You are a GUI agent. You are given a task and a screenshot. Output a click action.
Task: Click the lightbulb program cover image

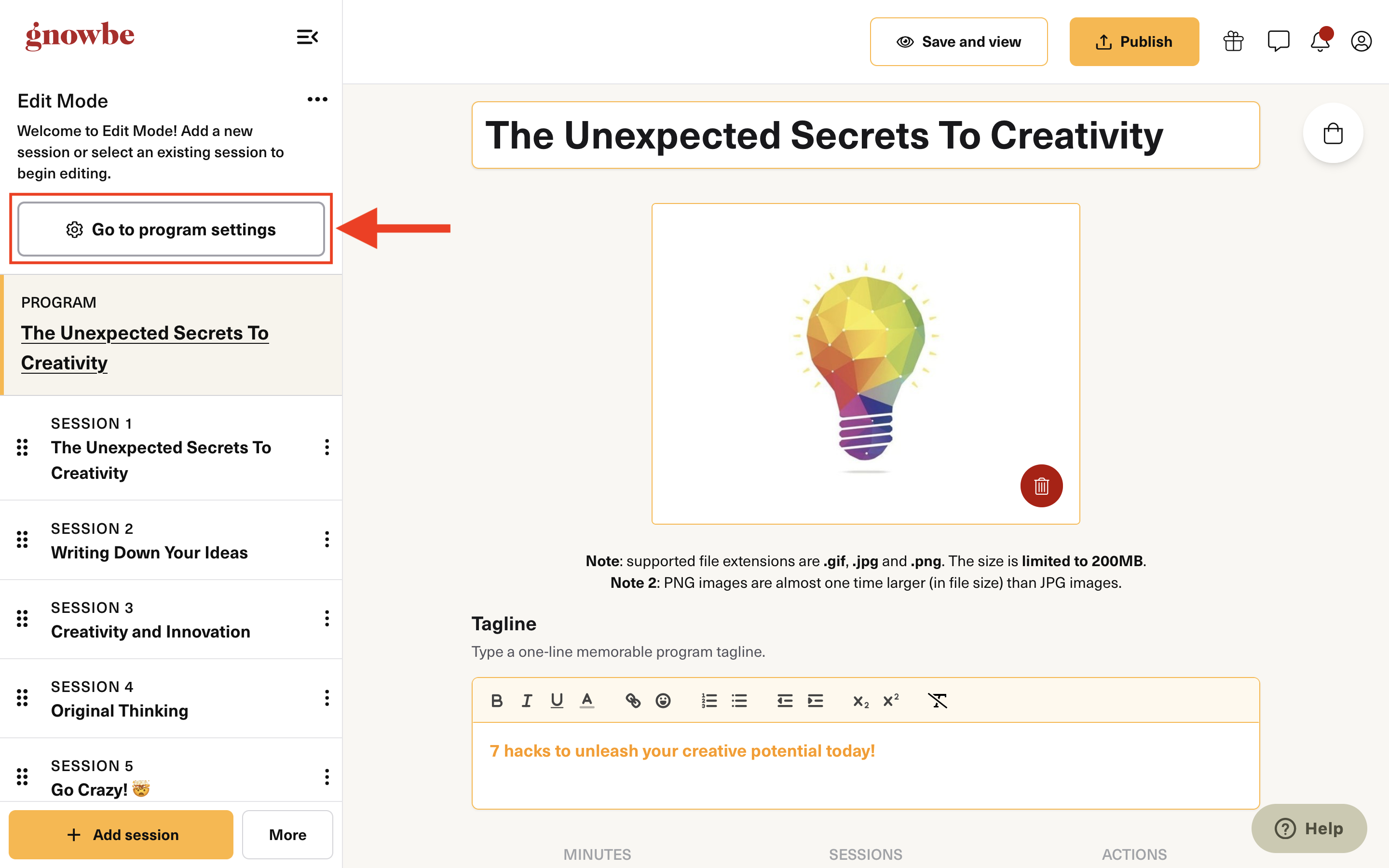coord(866,364)
